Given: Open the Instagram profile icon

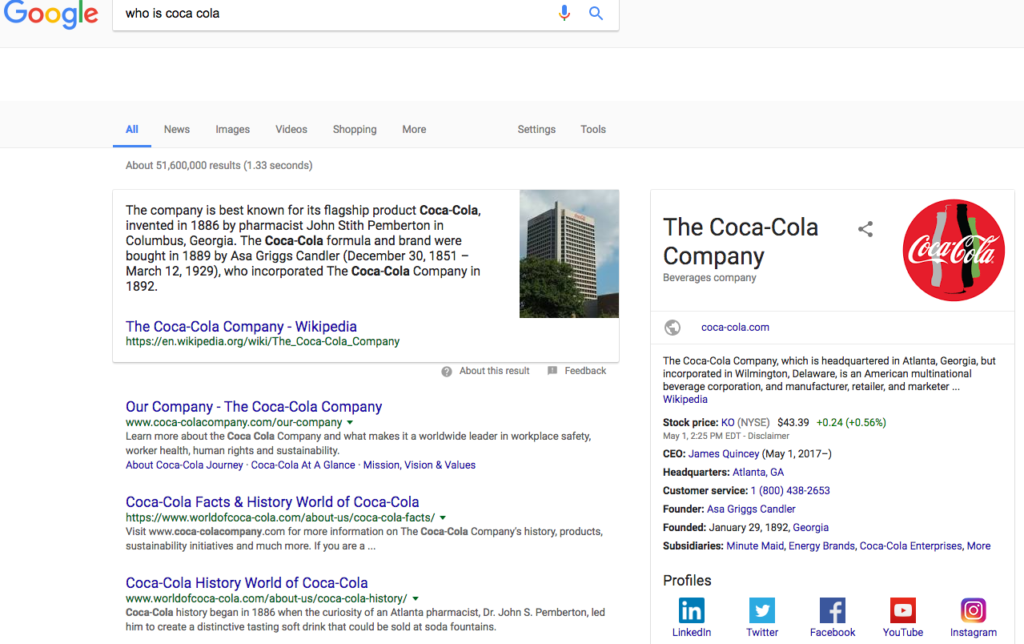Looking at the screenshot, I should click(973, 611).
